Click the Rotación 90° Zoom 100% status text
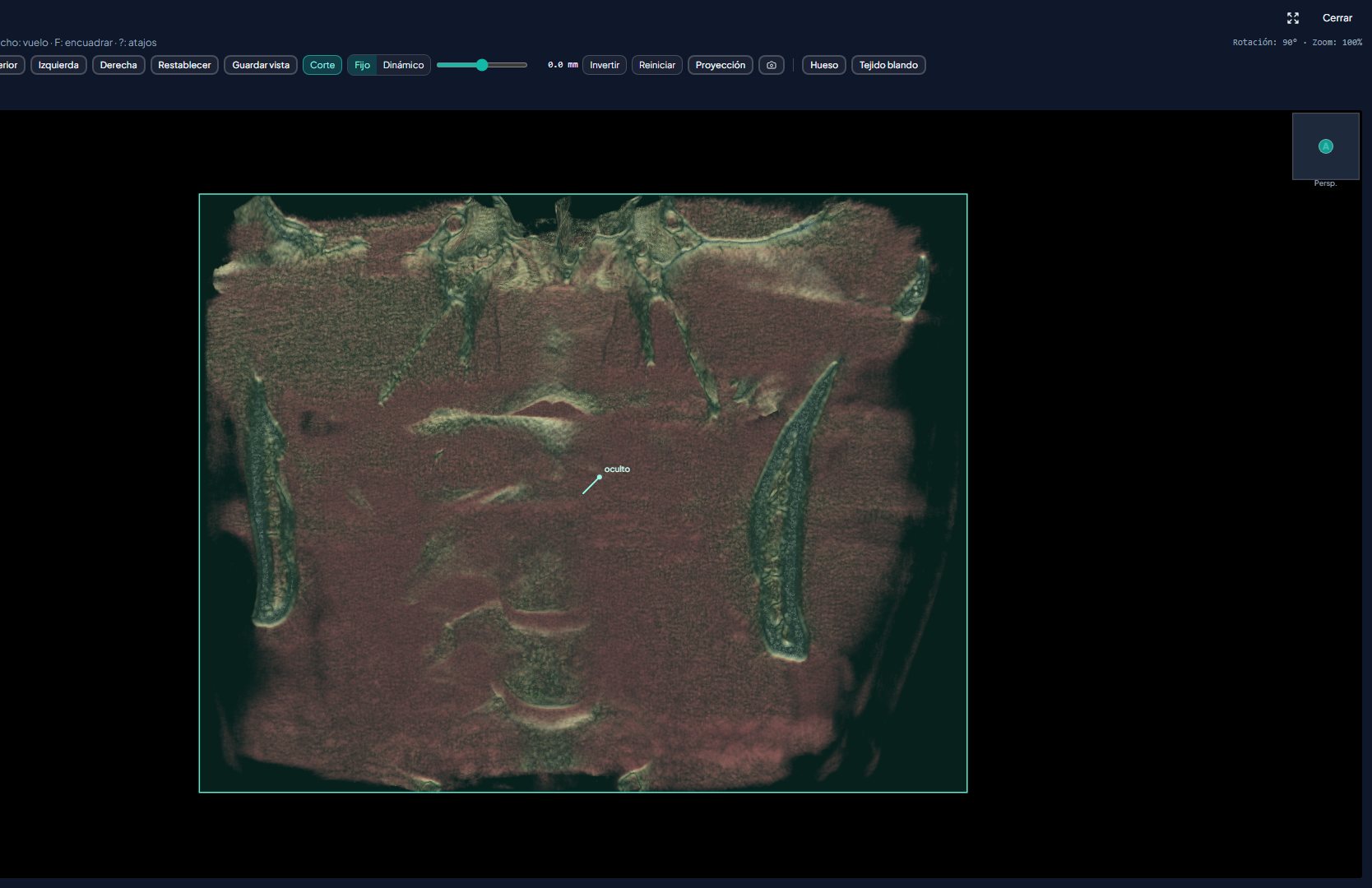 pyautogui.click(x=1297, y=42)
